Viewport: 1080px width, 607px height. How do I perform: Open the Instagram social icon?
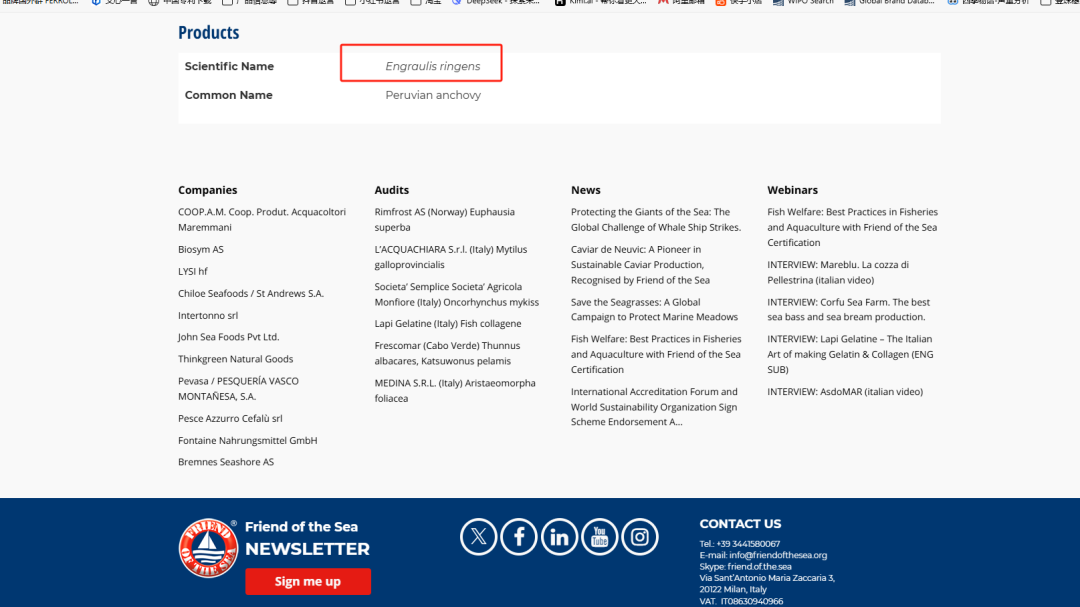tap(640, 537)
